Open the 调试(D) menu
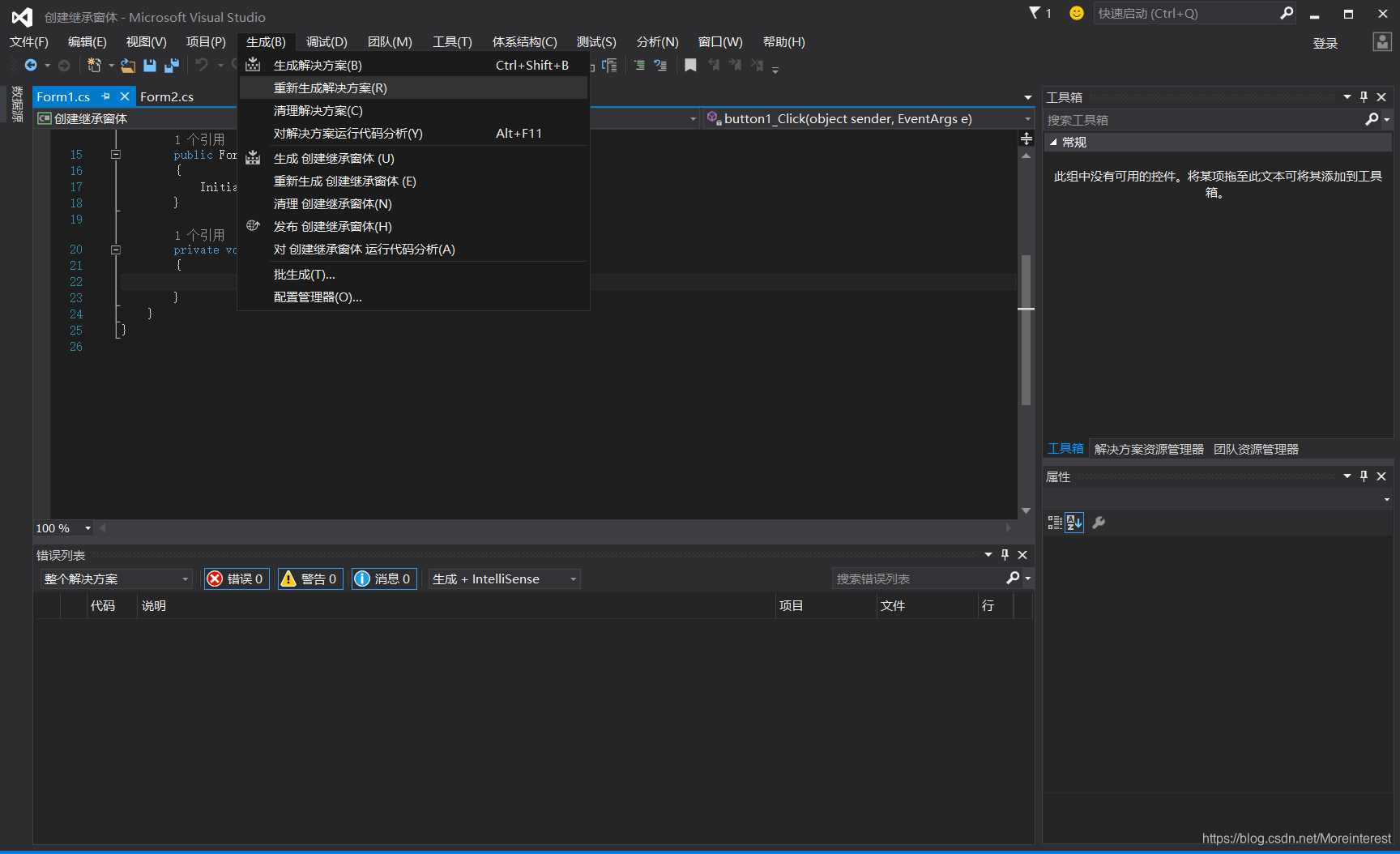 (327, 42)
